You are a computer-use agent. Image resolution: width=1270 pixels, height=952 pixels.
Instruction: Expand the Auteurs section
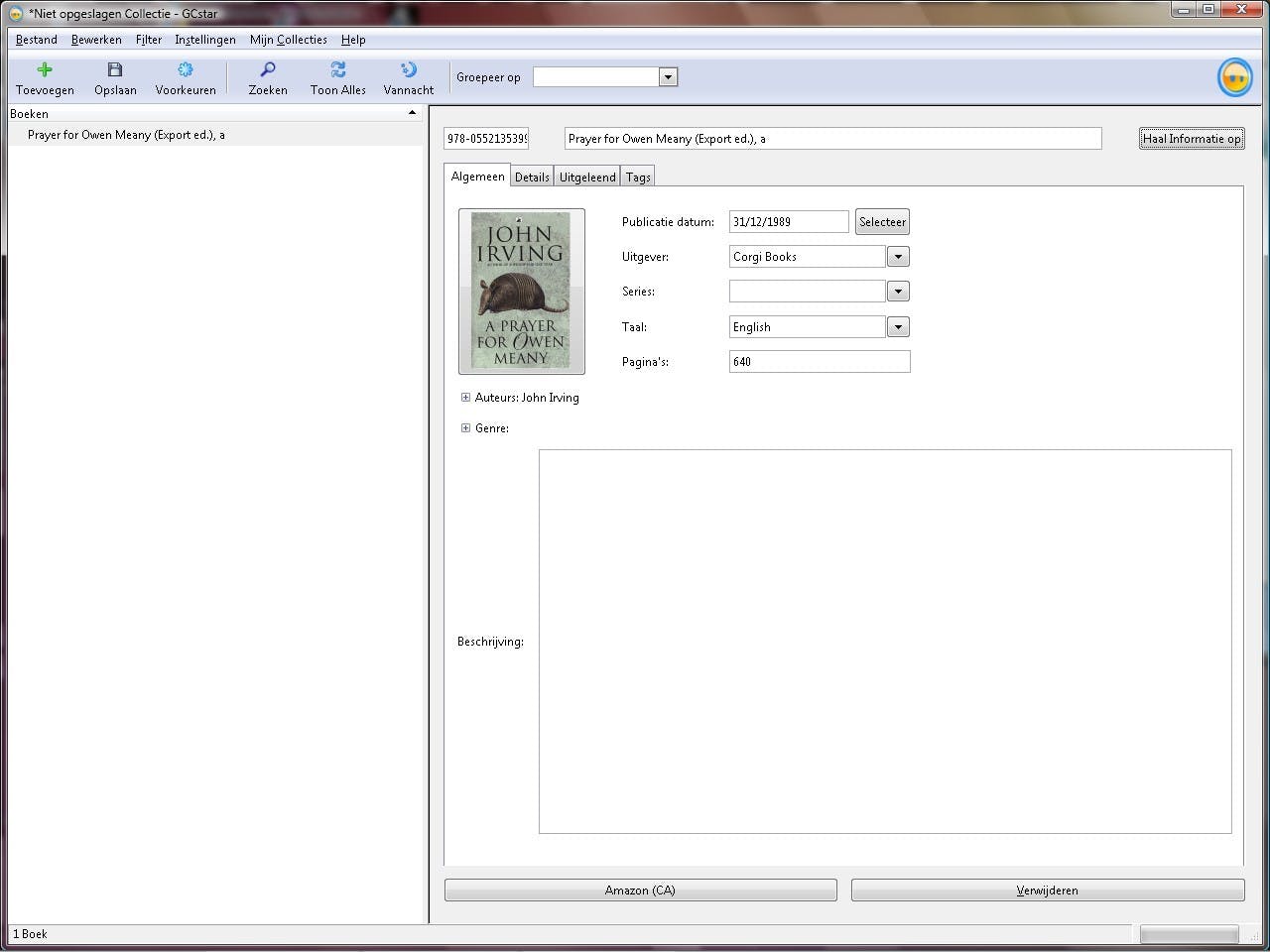(465, 398)
